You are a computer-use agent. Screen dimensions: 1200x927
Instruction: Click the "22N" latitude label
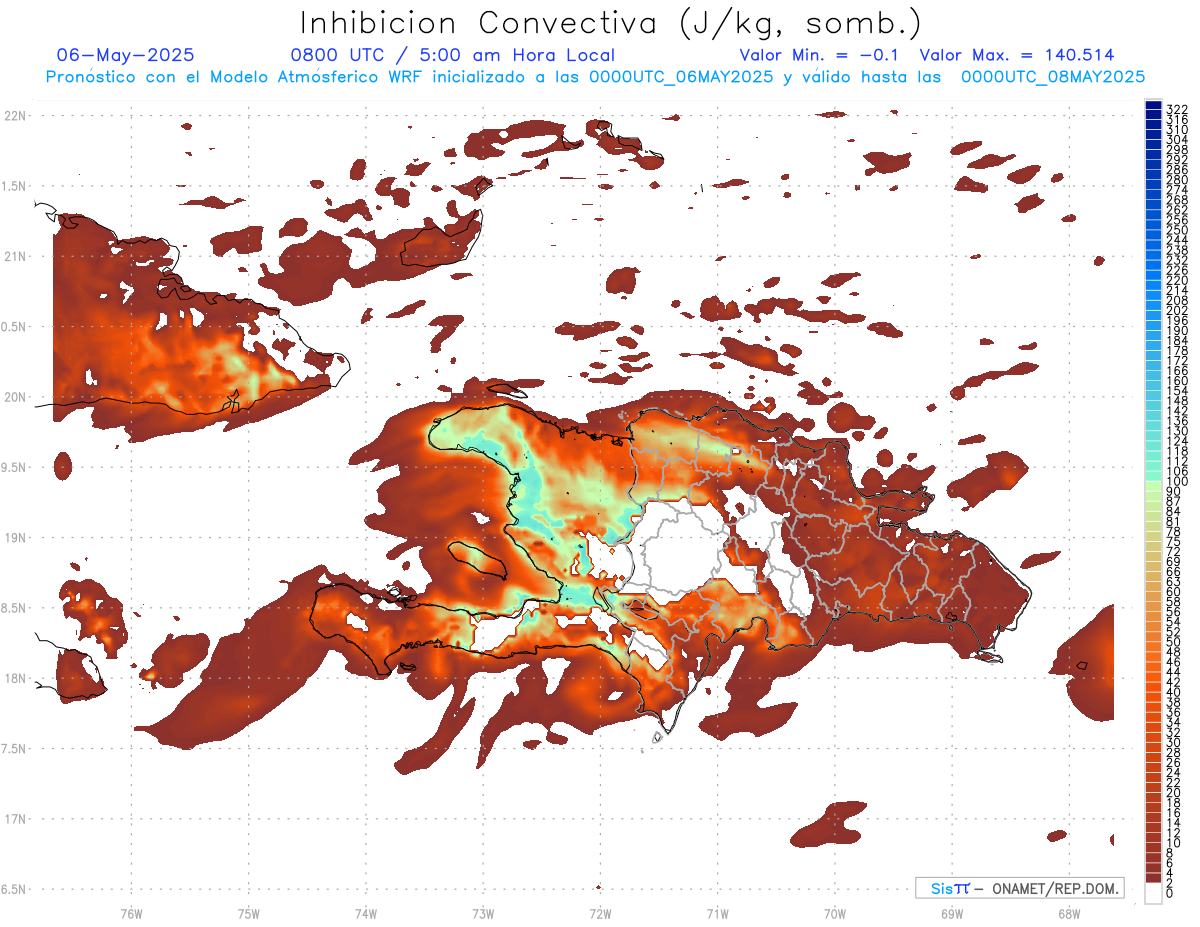pyautogui.click(x=14, y=116)
